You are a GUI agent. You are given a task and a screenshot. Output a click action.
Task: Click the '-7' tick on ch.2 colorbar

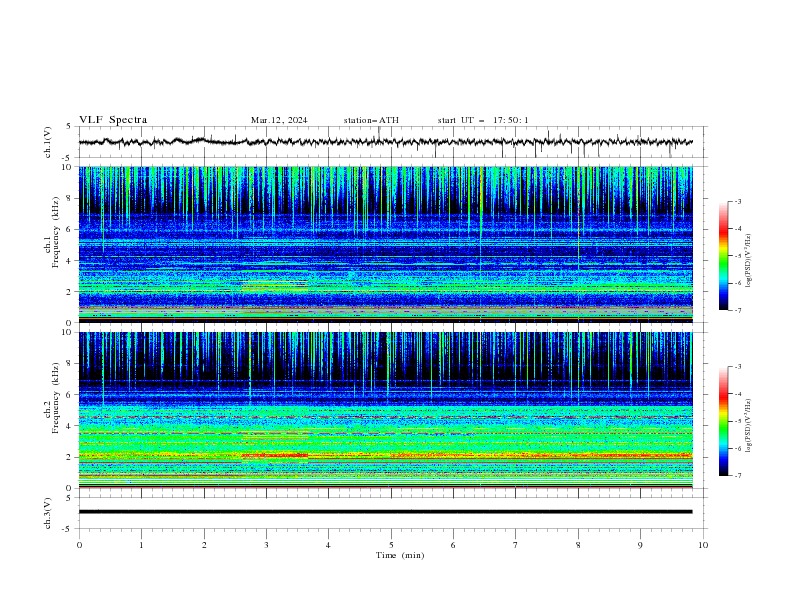[737, 475]
